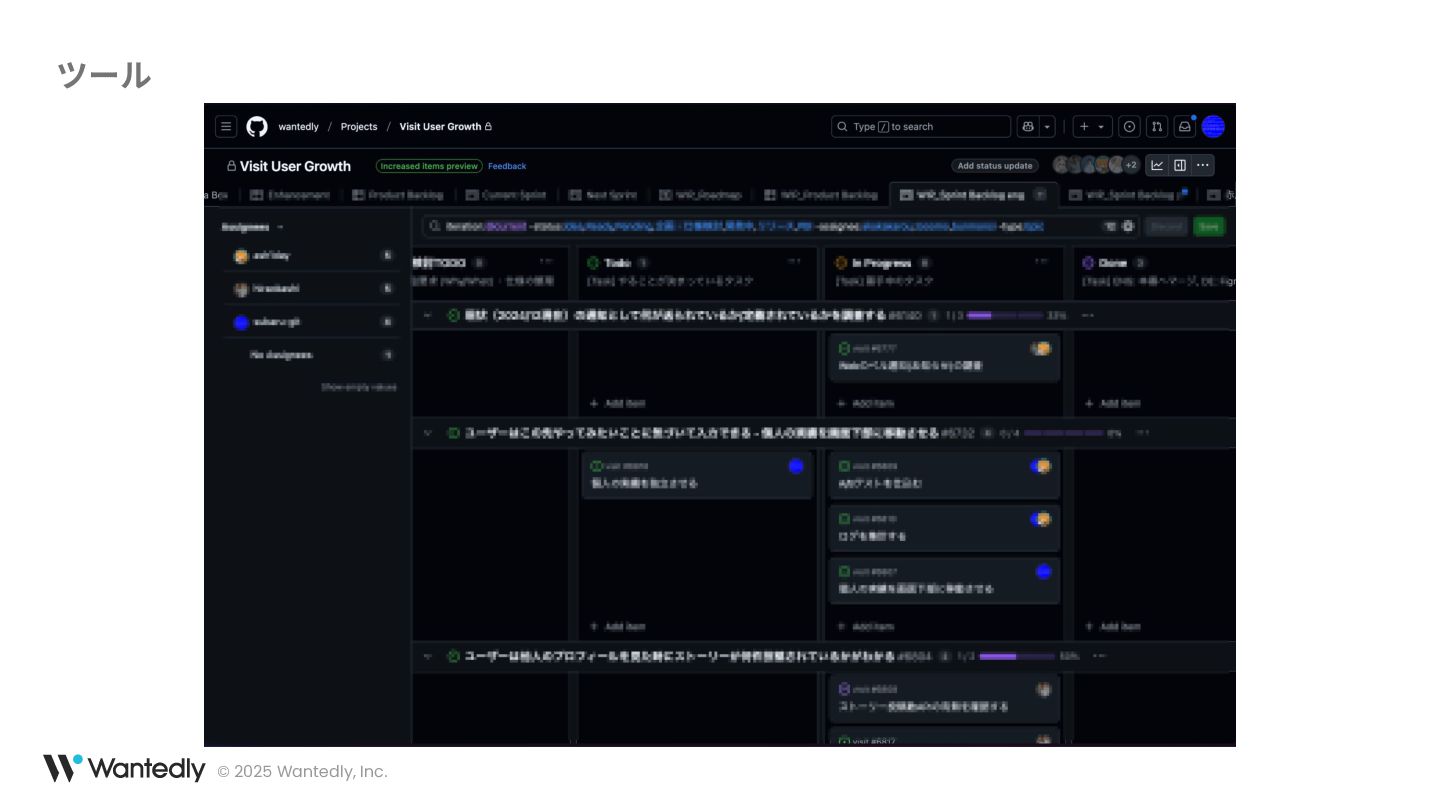Image resolution: width=1440 pixels, height=810 pixels.
Task: Click Add item under Done in second group
Action: tap(1112, 626)
